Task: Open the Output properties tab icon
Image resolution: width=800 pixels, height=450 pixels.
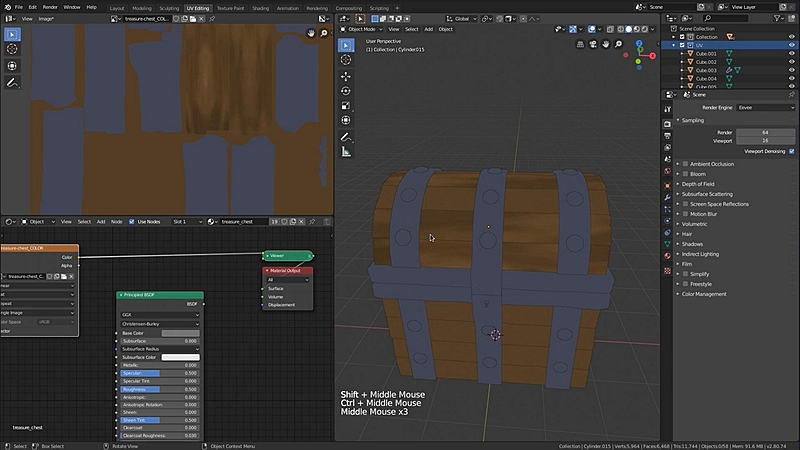Action: (667, 136)
